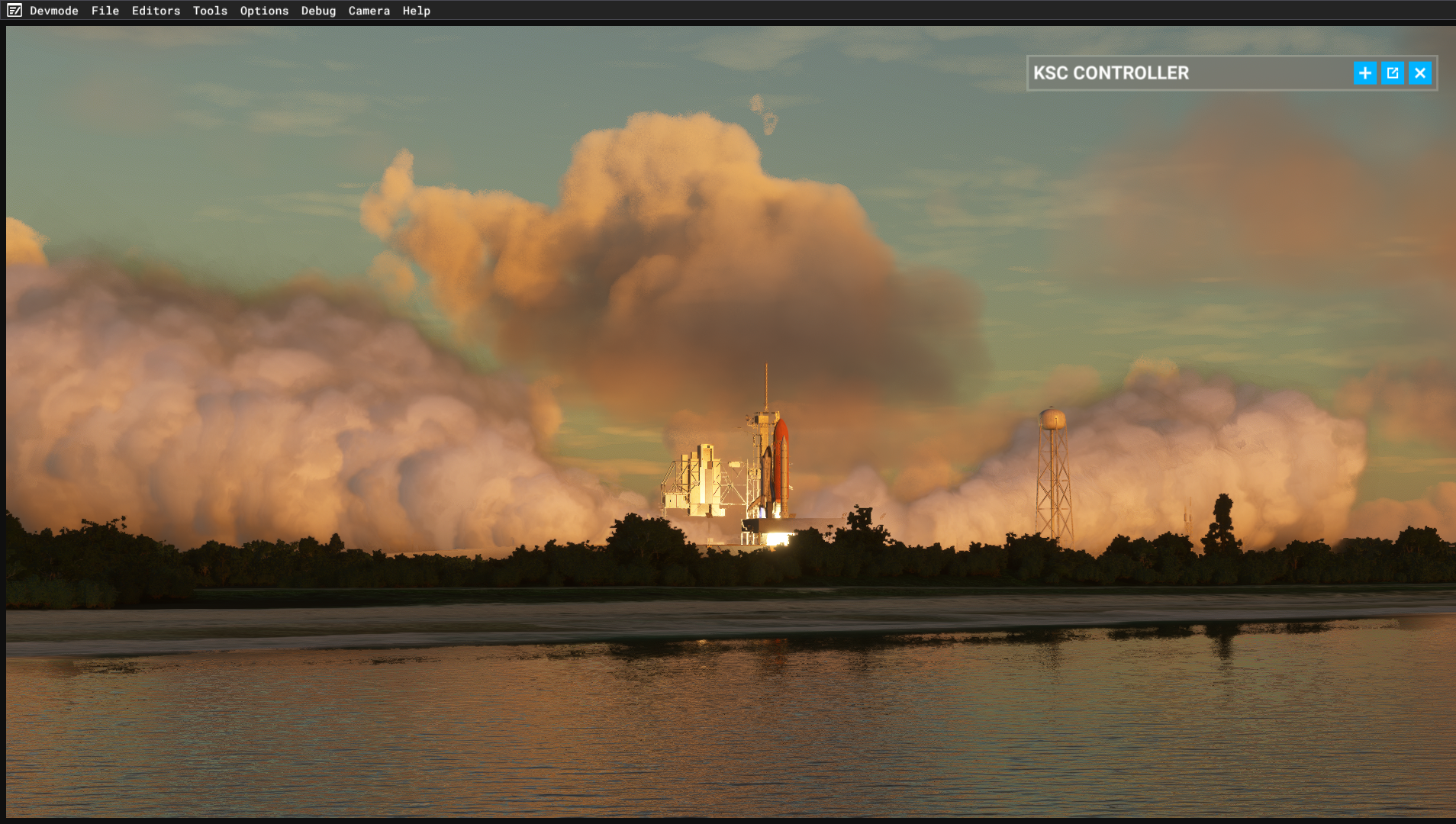Open the Options menu
1456x824 pixels.
264,11
